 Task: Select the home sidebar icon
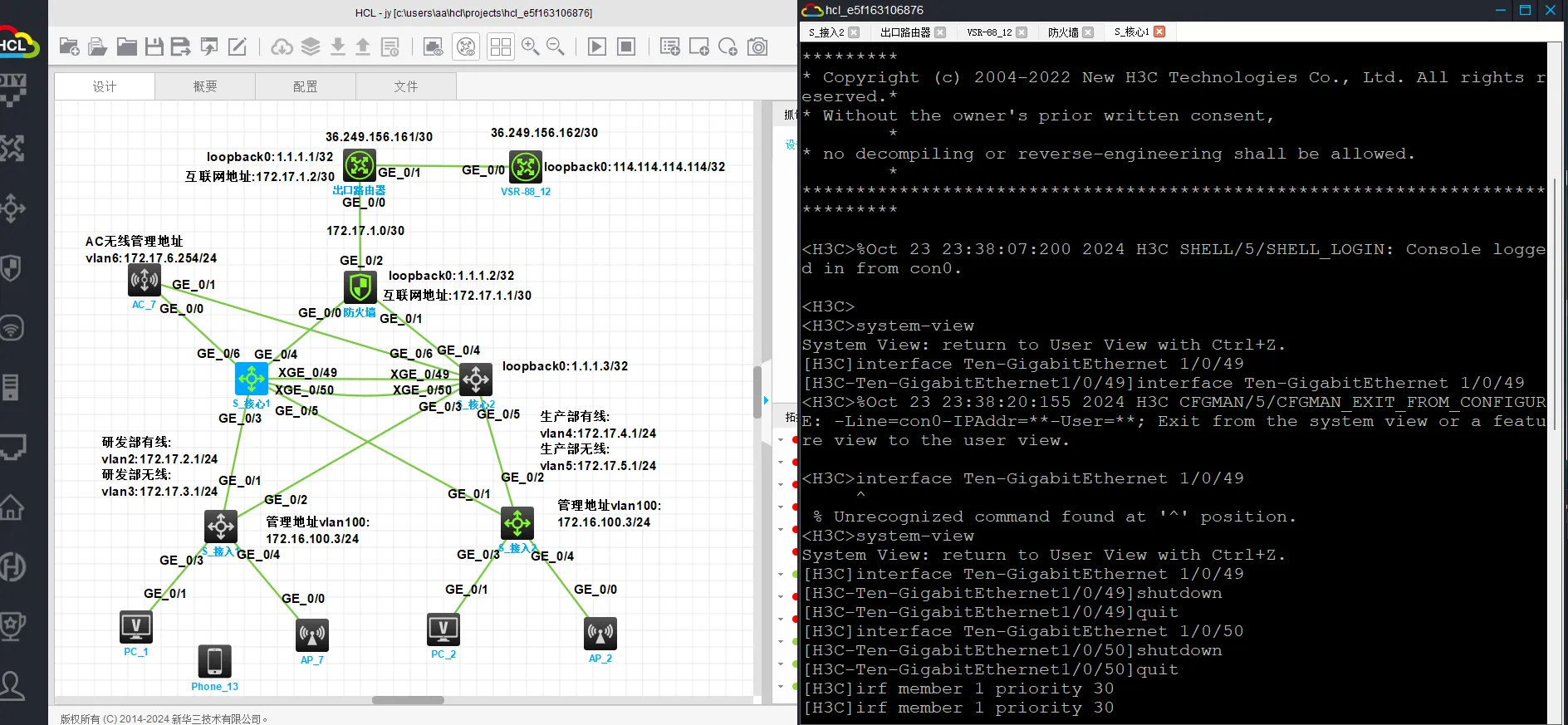pos(12,507)
